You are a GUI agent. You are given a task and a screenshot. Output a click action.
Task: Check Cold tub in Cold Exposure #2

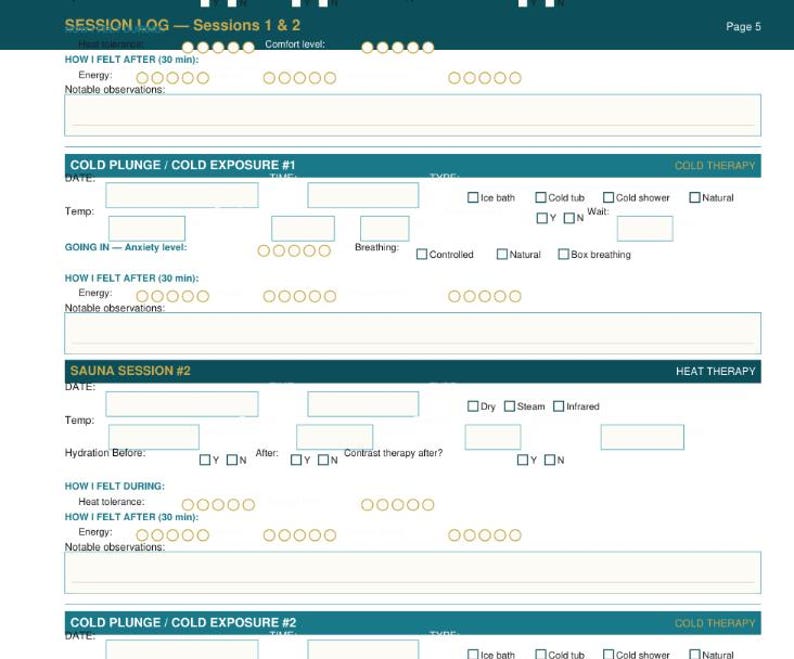(541, 654)
